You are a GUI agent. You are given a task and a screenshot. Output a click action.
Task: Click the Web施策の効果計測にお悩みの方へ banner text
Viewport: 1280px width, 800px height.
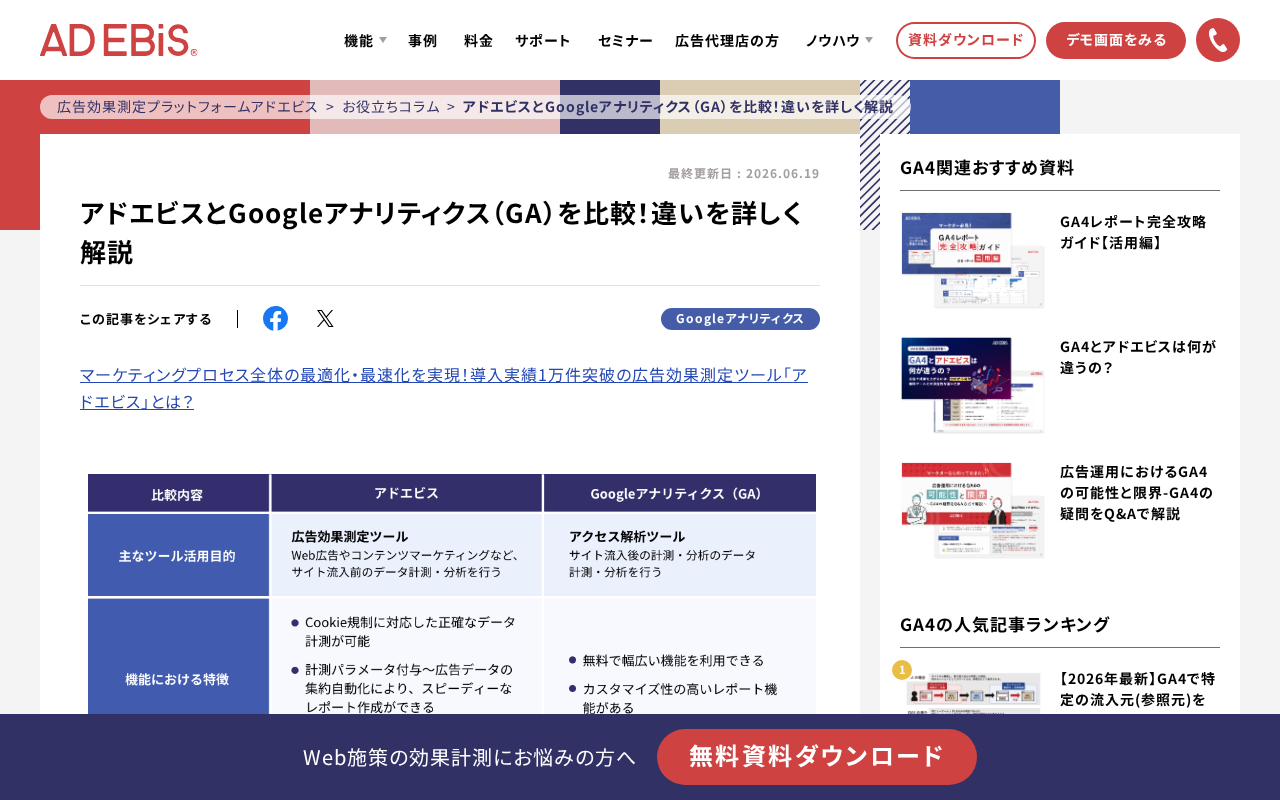[x=469, y=757]
